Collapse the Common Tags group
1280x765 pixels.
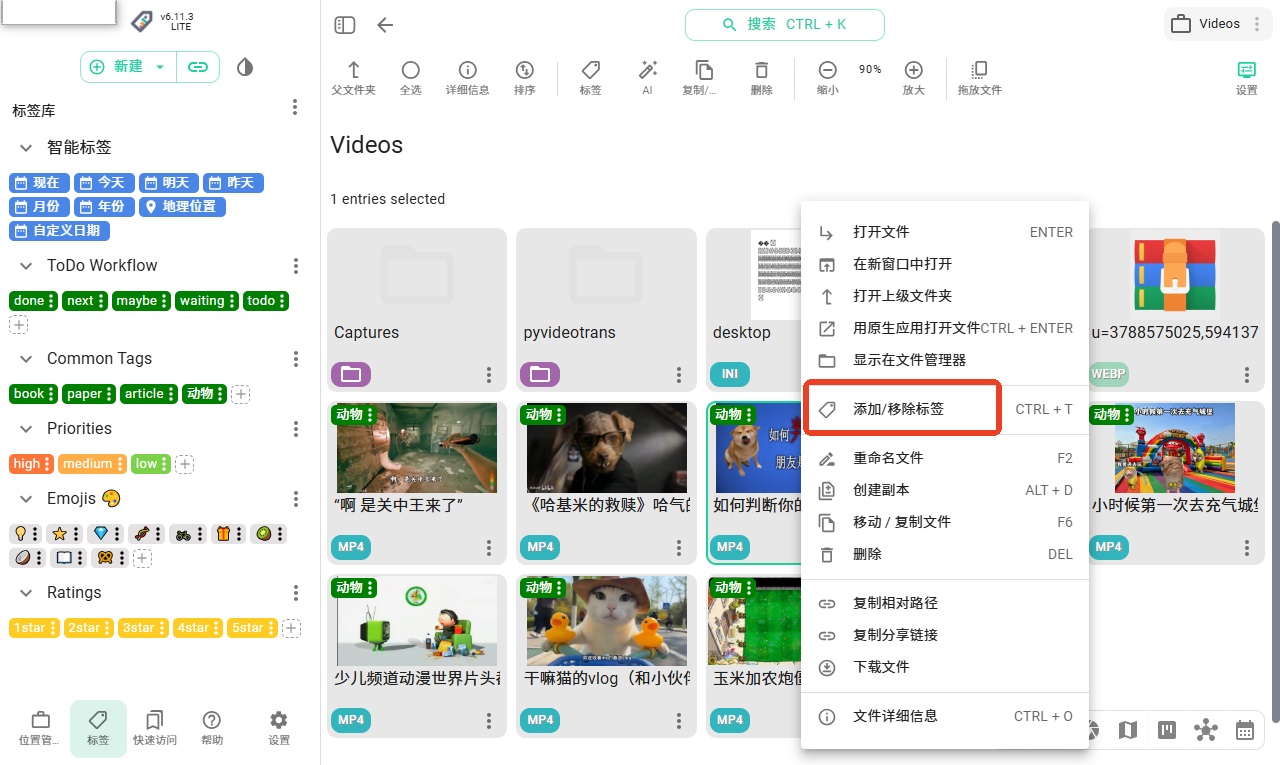(x=26, y=358)
